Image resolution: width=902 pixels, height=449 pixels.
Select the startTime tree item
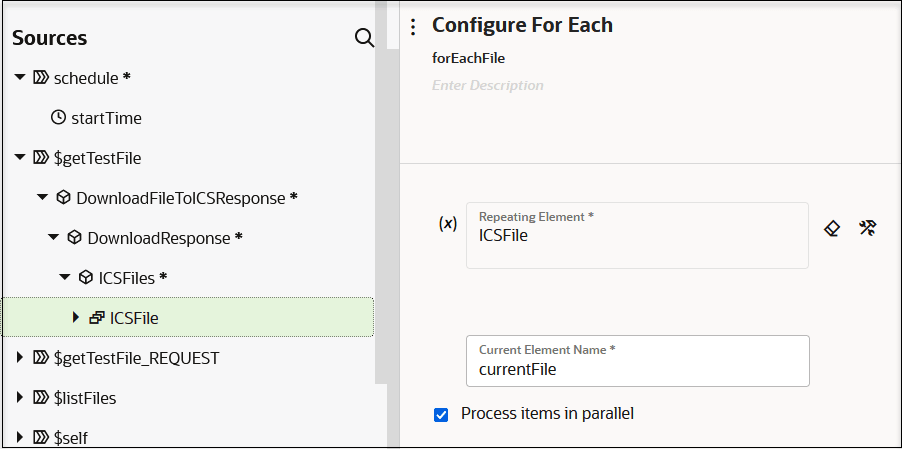106,118
